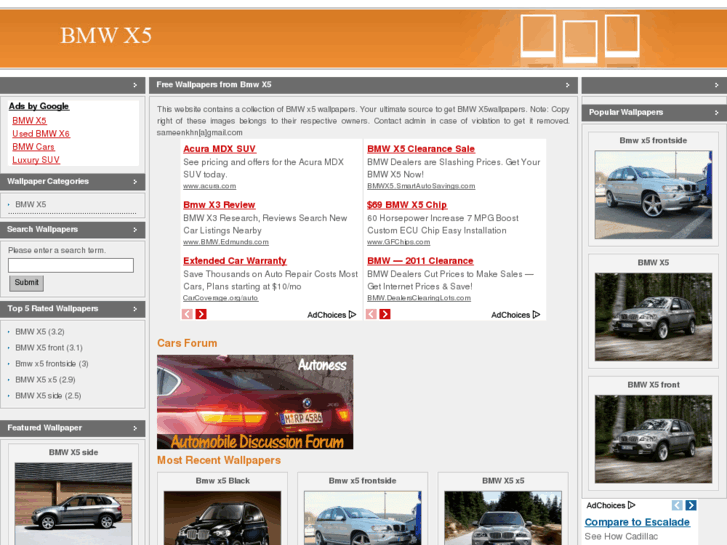The width and height of the screenshot is (727, 545).
Task: Open top rated BMW X5 side (2.5)
Action: pos(48,396)
